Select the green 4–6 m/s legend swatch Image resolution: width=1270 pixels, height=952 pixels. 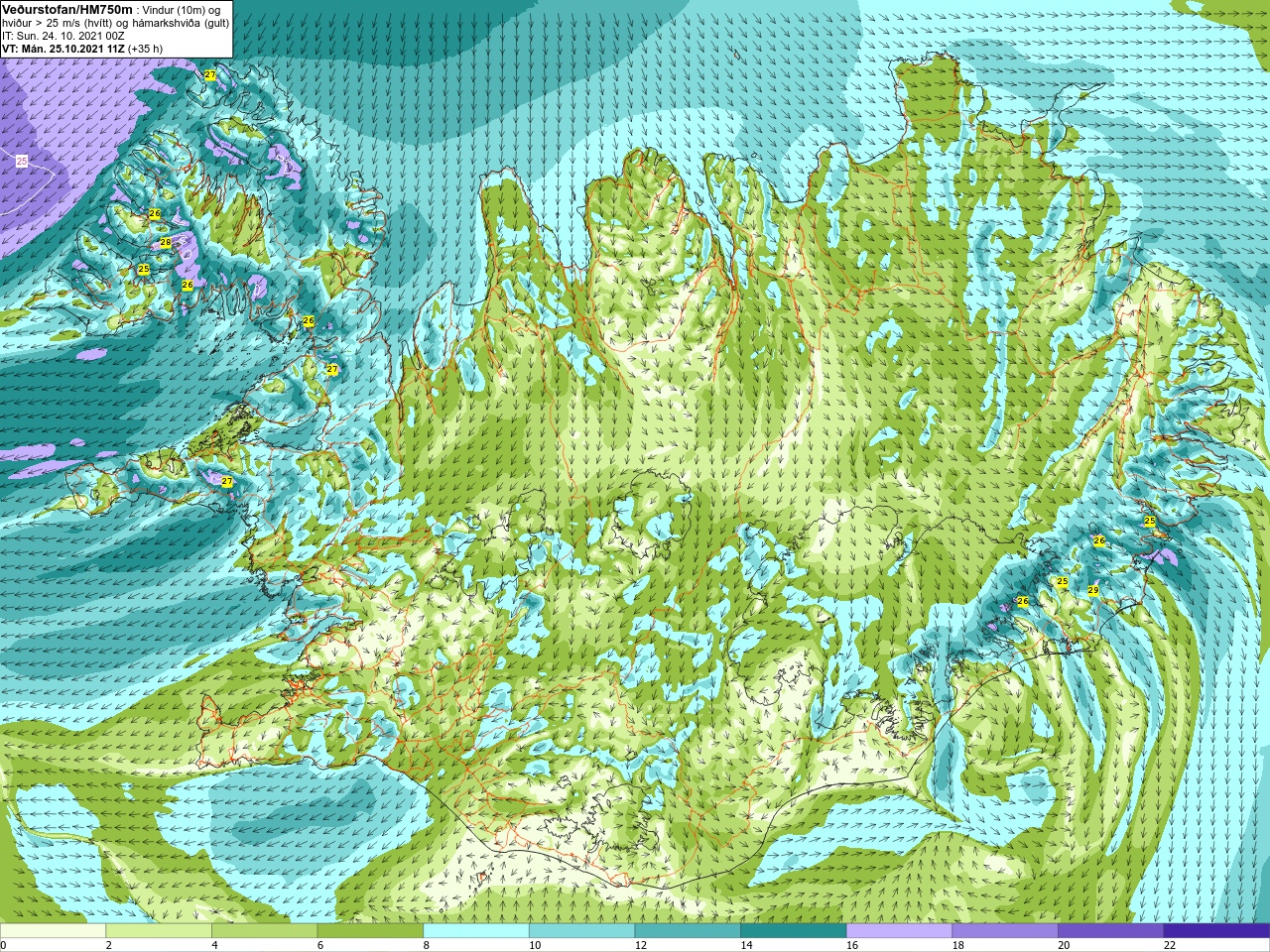pos(264,931)
